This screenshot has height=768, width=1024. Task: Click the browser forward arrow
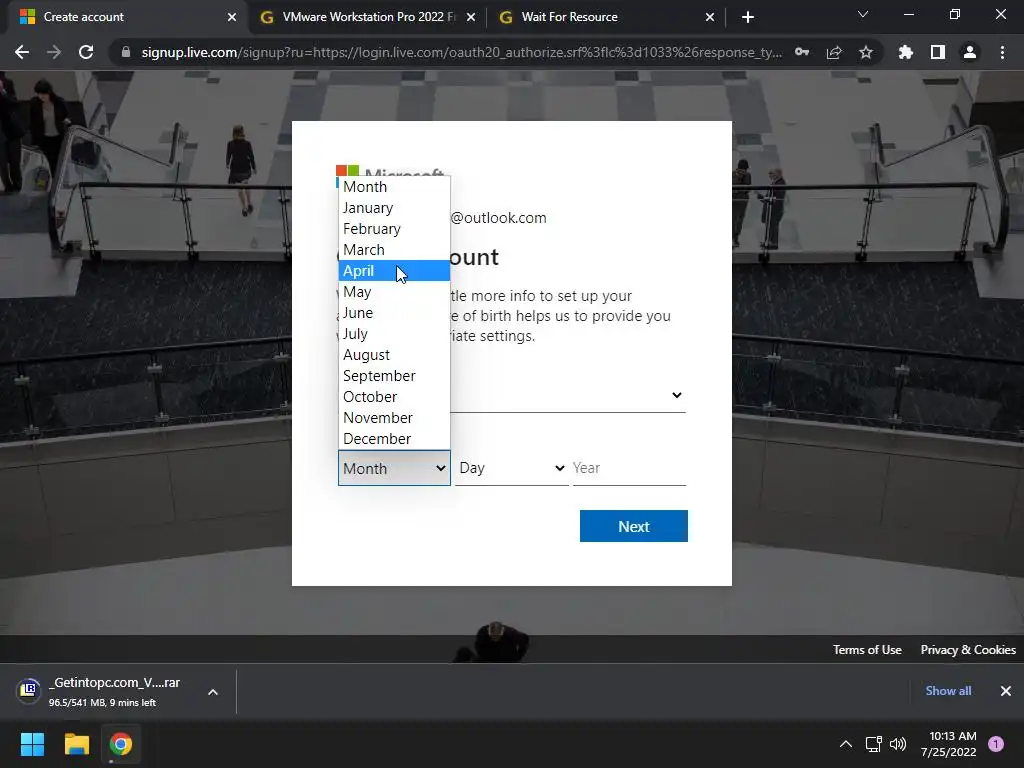click(54, 52)
